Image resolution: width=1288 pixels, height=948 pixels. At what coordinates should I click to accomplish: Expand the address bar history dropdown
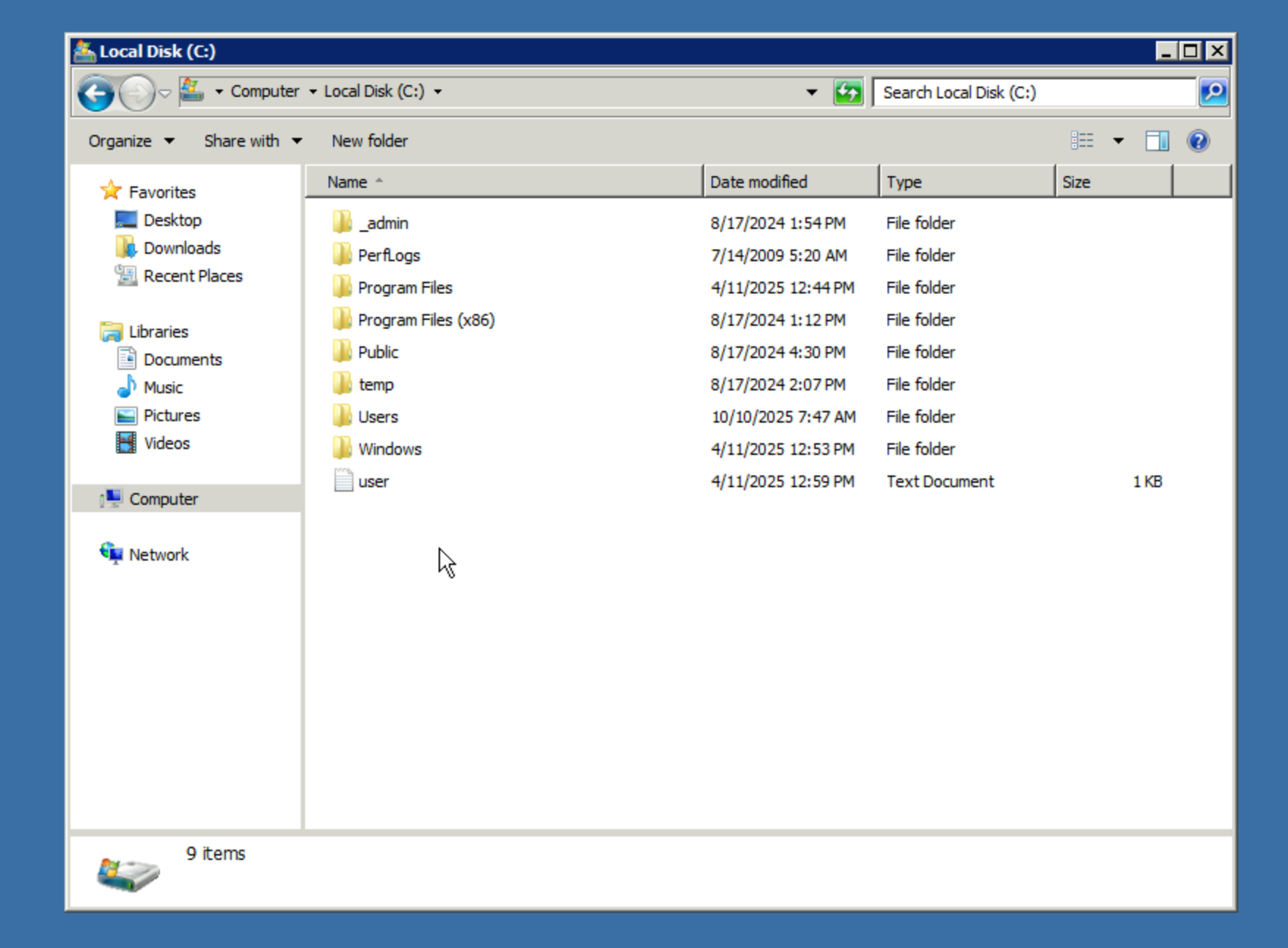[x=811, y=92]
